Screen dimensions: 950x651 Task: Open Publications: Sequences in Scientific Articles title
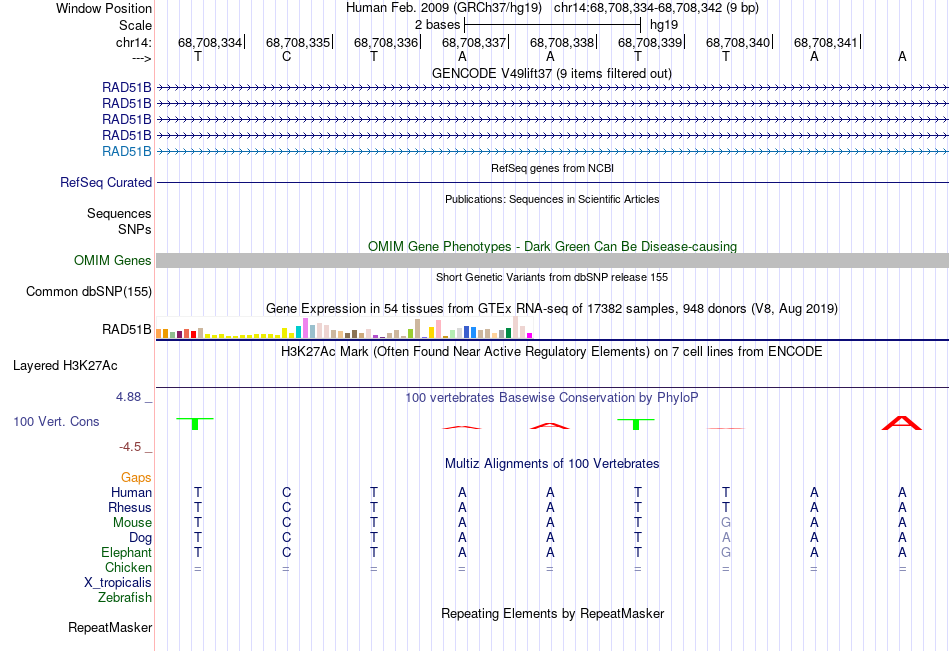point(552,199)
